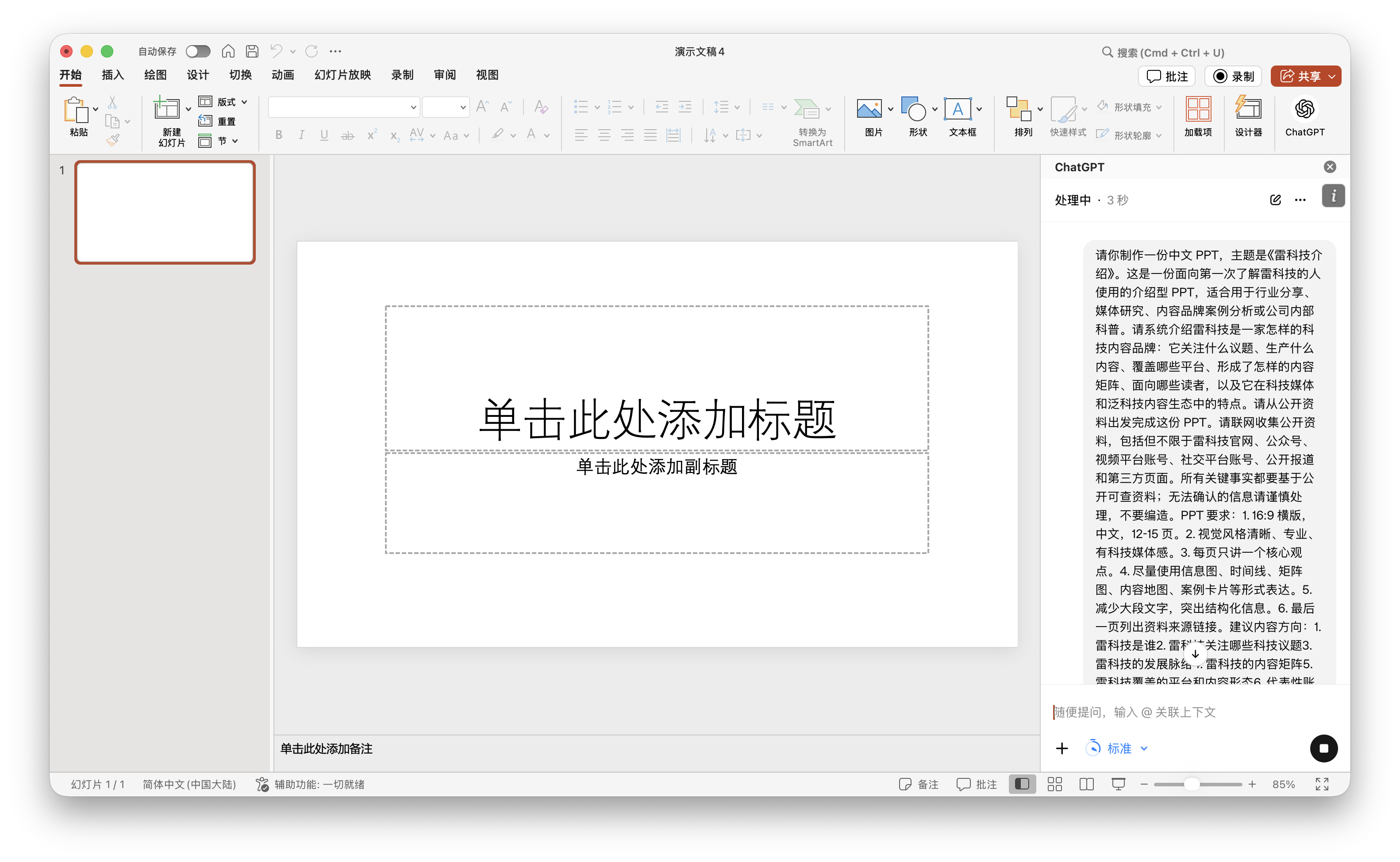Toggle underline formatting
This screenshot has width=1400, height=862.
(x=324, y=135)
